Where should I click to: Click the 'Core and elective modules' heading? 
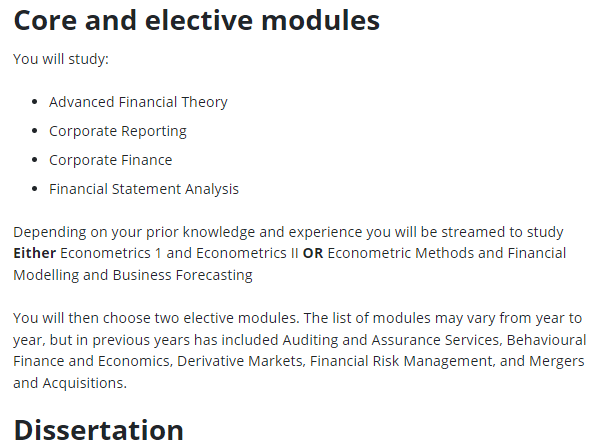197,20
